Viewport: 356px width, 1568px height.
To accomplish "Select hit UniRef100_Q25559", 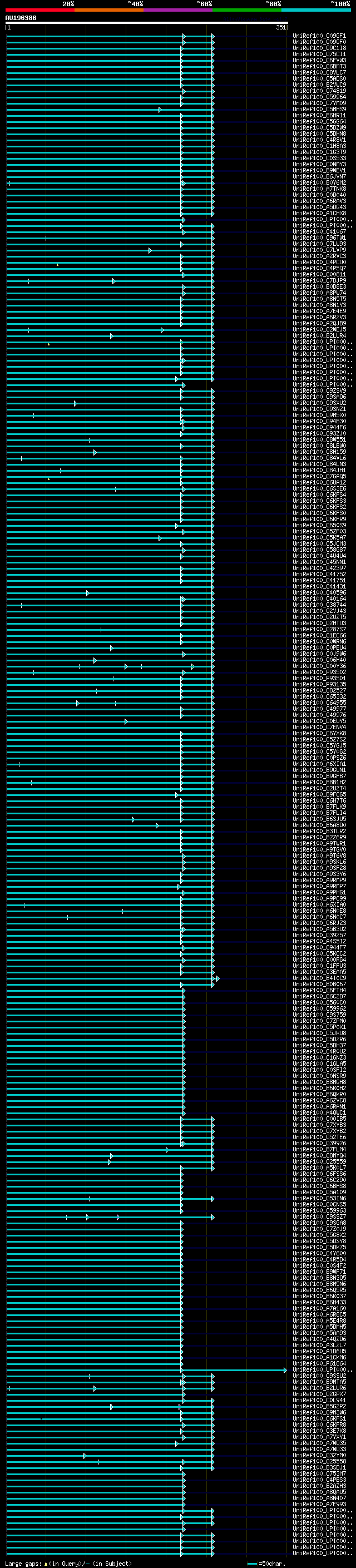I will coord(319,1161).
